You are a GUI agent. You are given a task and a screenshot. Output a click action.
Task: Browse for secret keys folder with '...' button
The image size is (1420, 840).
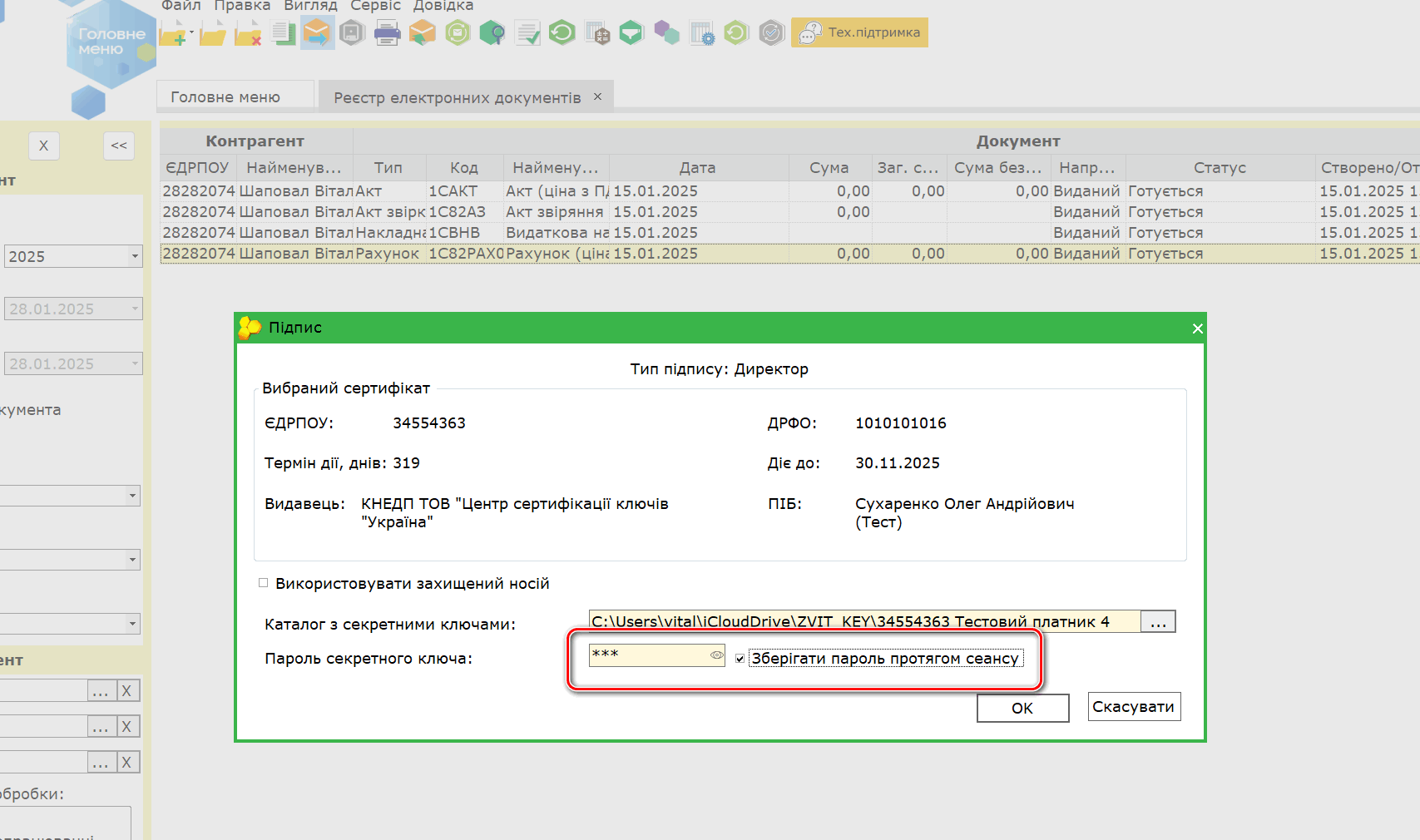1157,622
